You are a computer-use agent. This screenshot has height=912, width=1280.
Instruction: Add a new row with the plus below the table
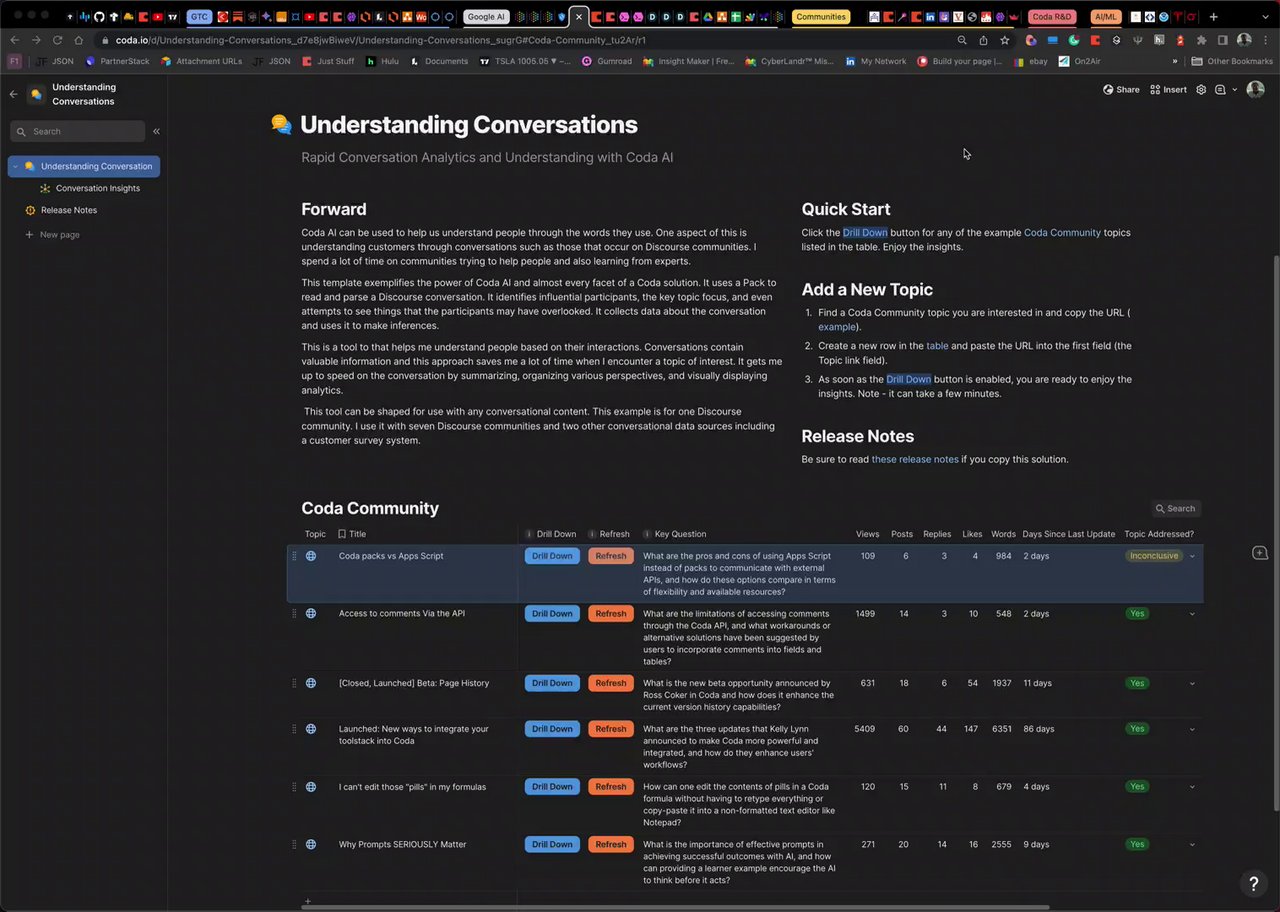click(308, 901)
